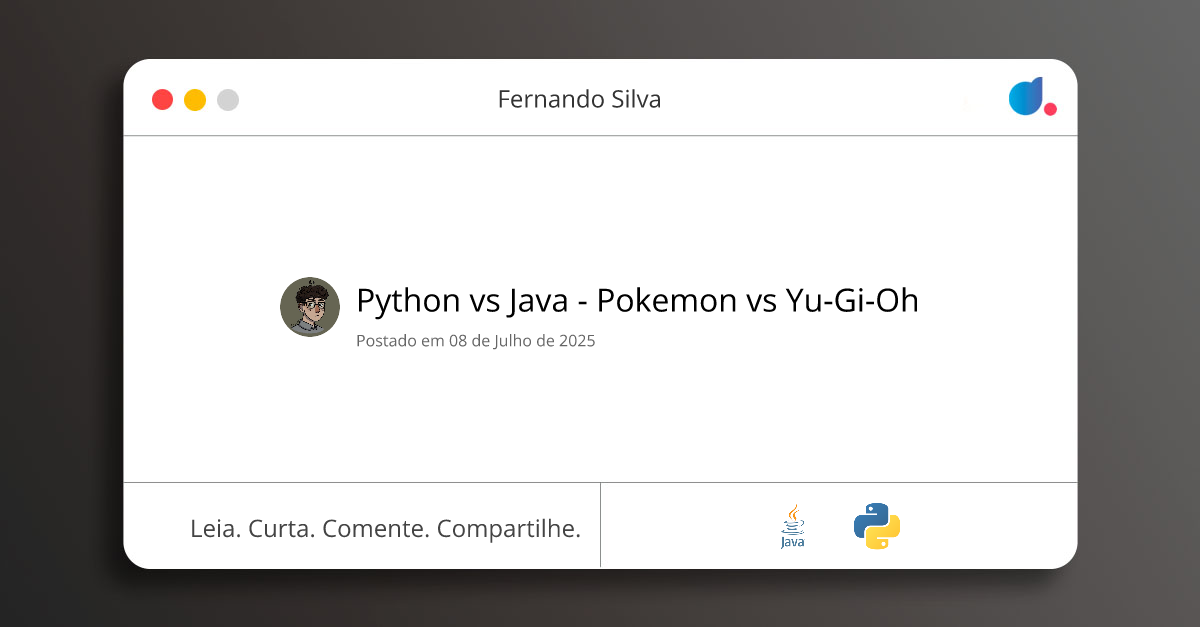This screenshot has width=1200, height=628.
Task: Click the blue half of the Python icon
Action: tap(868, 514)
